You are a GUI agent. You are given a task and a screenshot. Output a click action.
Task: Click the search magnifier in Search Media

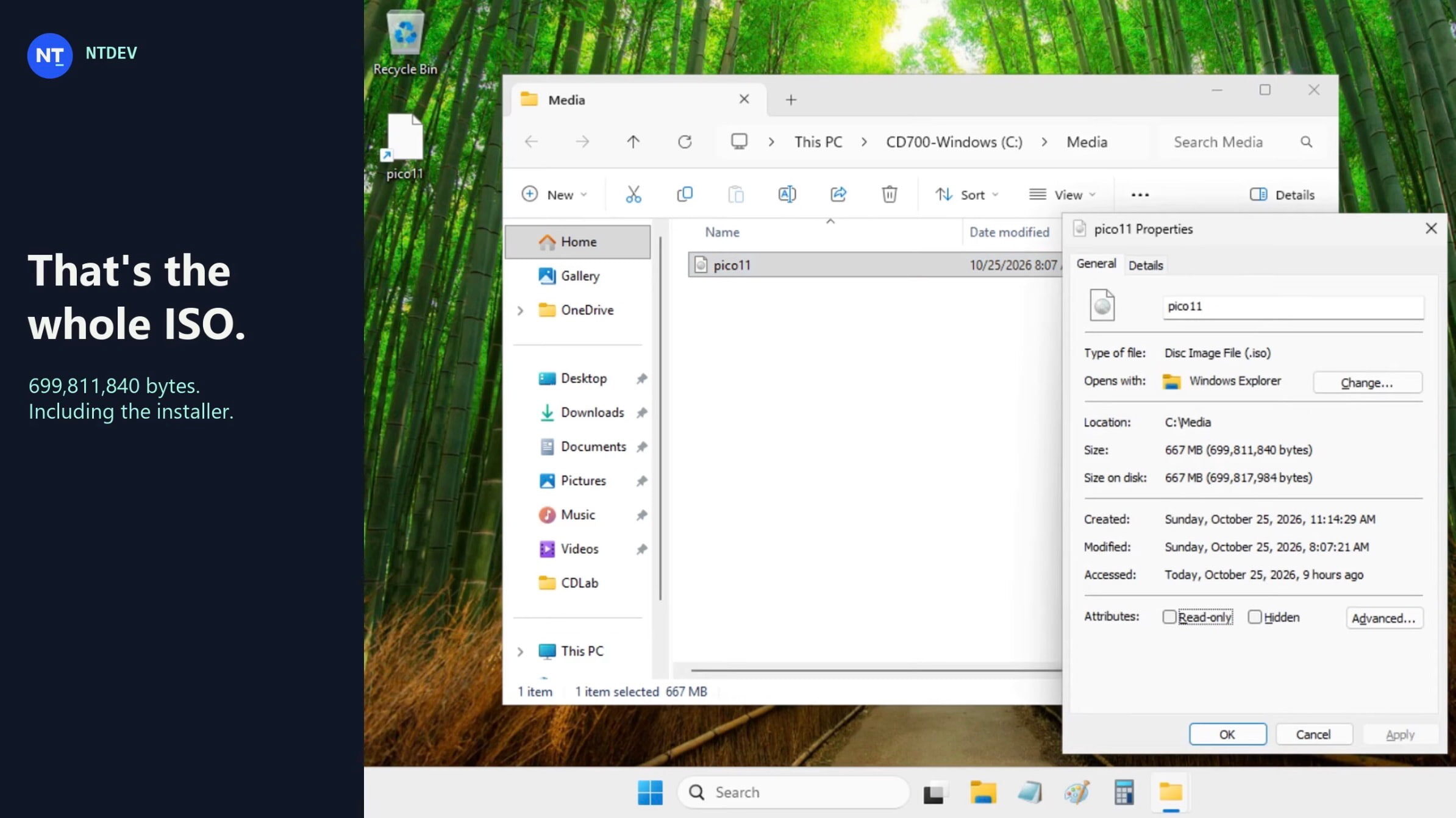point(1306,142)
